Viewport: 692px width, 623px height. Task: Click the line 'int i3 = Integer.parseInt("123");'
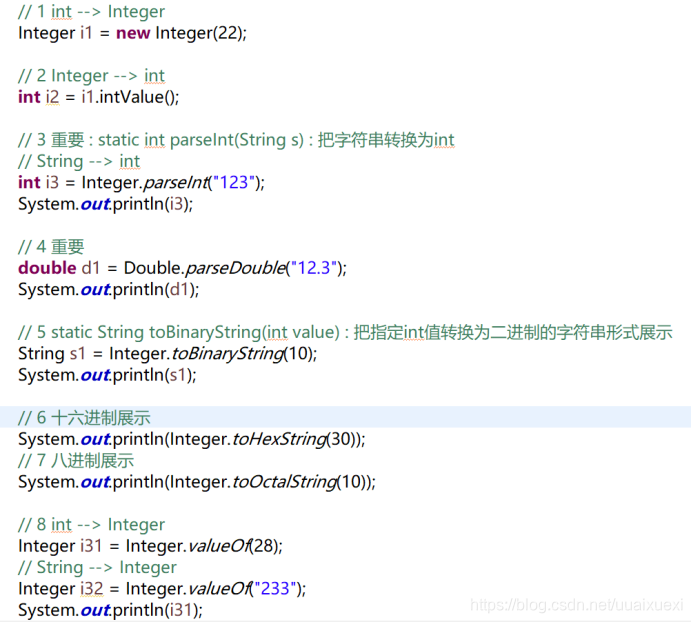click(141, 183)
